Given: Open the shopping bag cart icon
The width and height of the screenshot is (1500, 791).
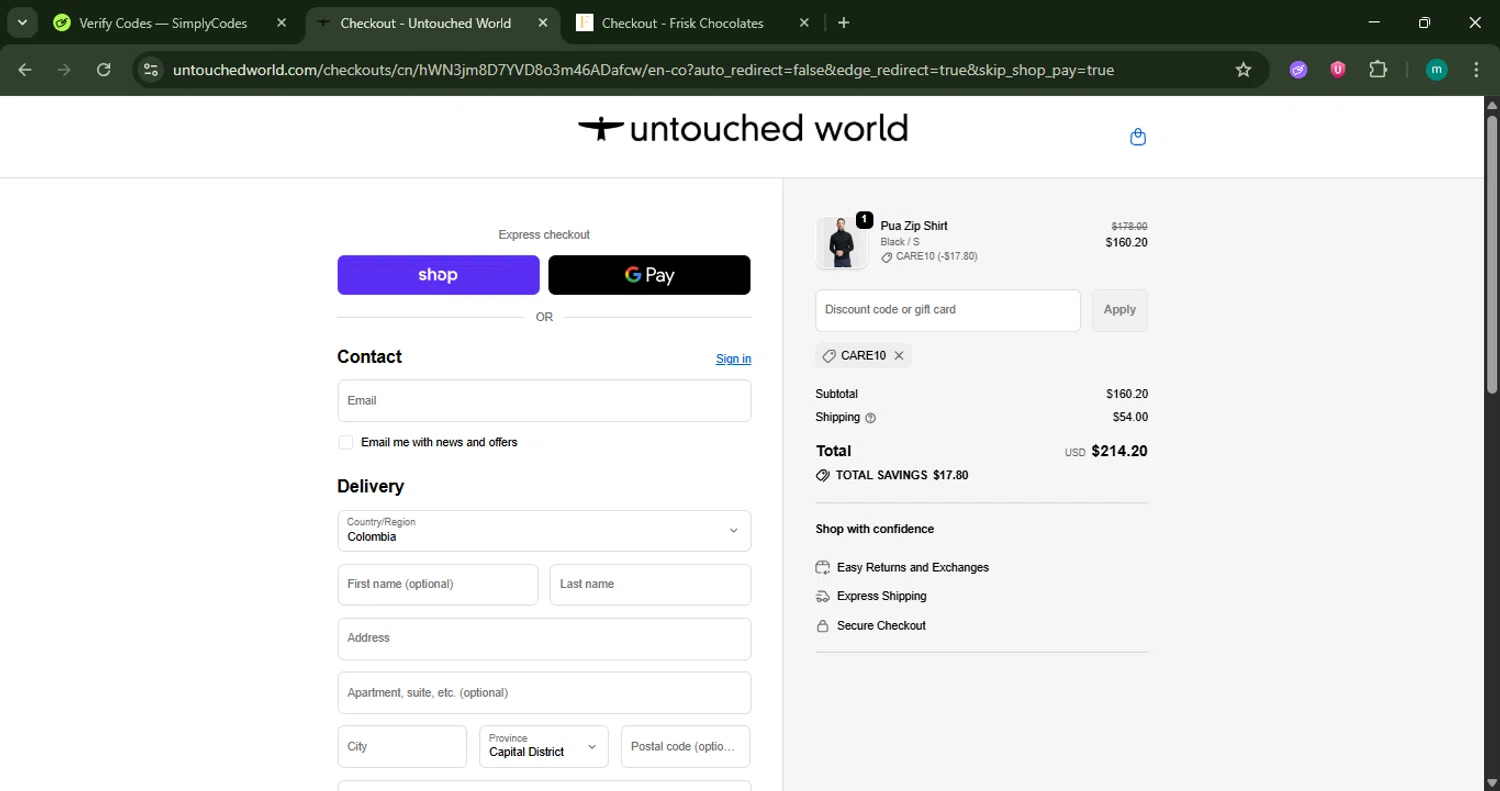Looking at the screenshot, I should [x=1137, y=137].
